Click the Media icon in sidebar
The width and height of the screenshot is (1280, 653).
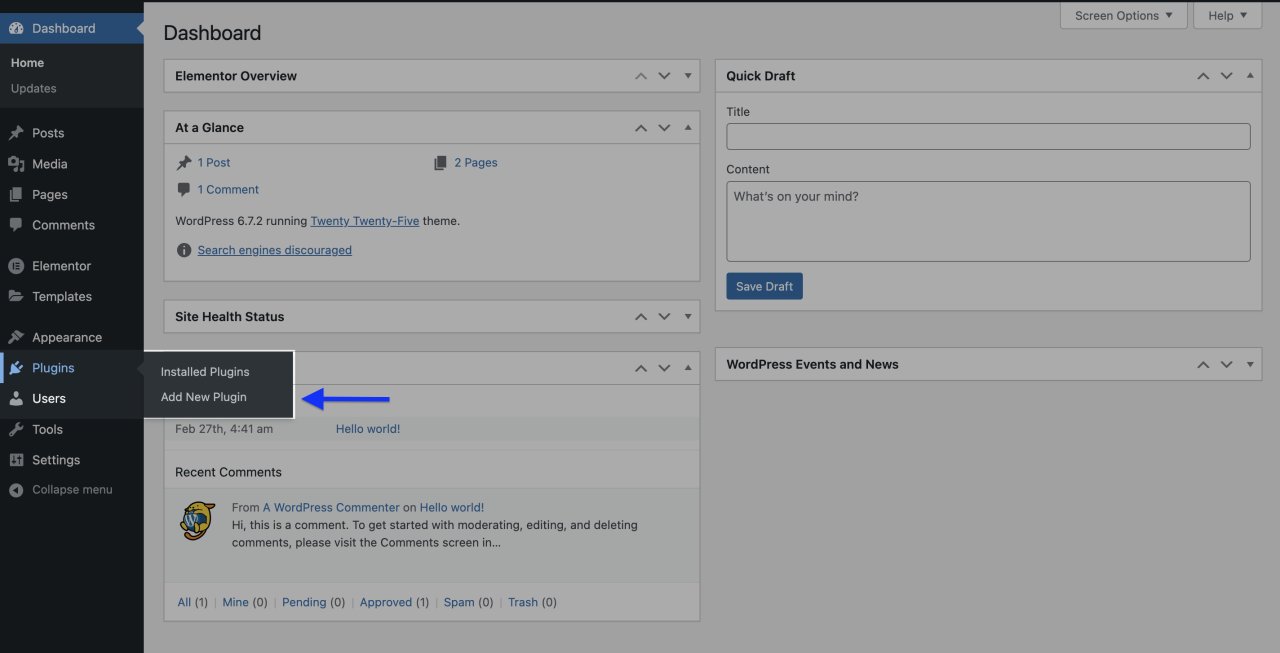click(16, 164)
